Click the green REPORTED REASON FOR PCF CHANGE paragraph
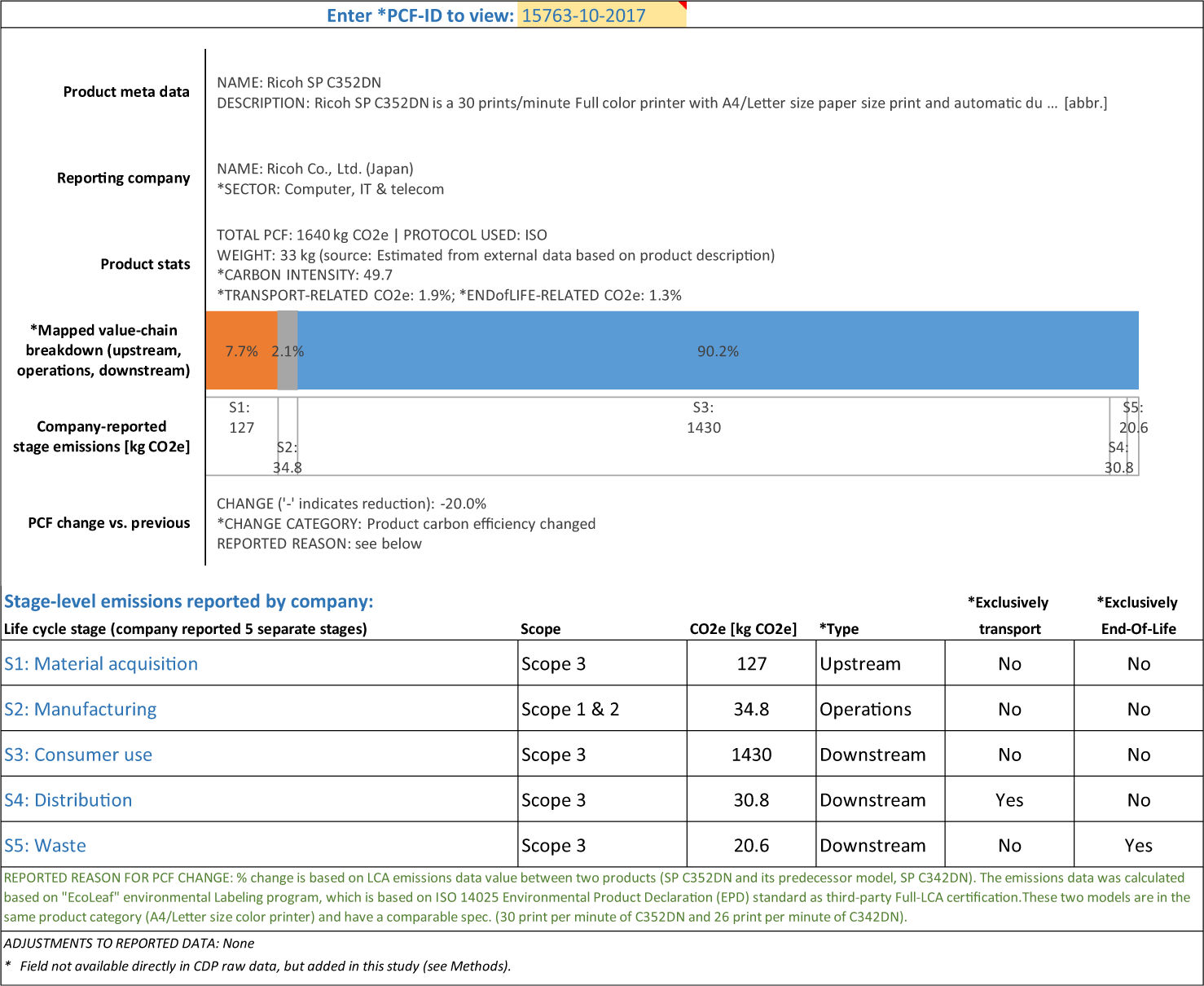The height and width of the screenshot is (986, 1204). (597, 897)
